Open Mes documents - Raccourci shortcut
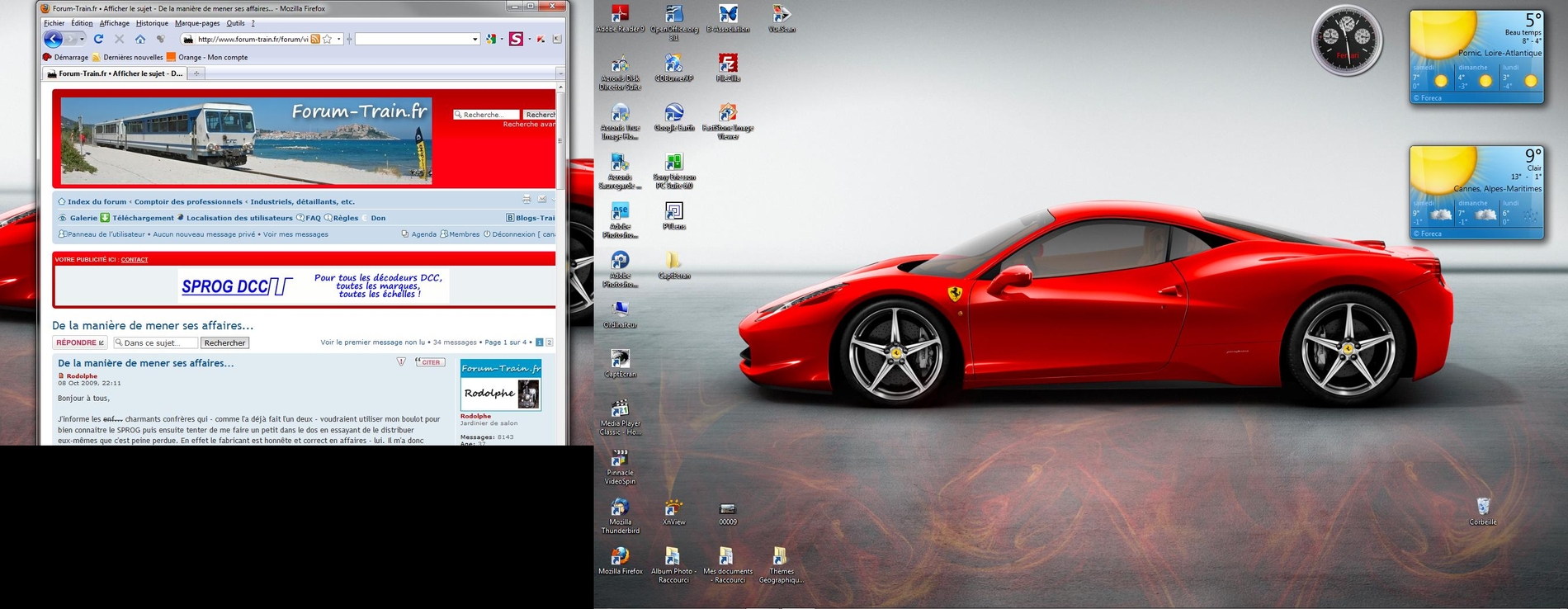1568x609 pixels. [x=728, y=565]
